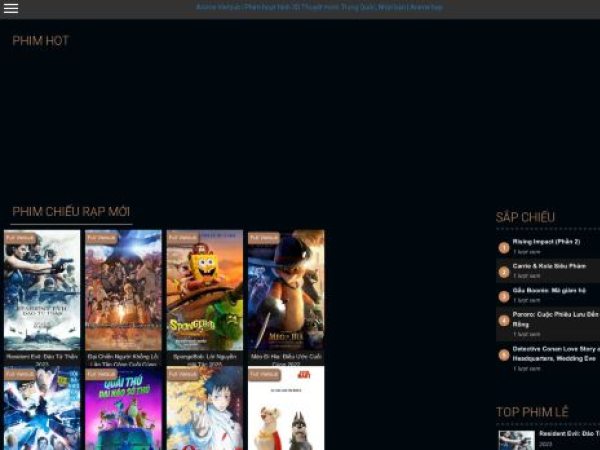Image resolution: width=600 pixels, height=450 pixels.
Task: Click the PHIM HOT section heading
Action: tap(41, 41)
